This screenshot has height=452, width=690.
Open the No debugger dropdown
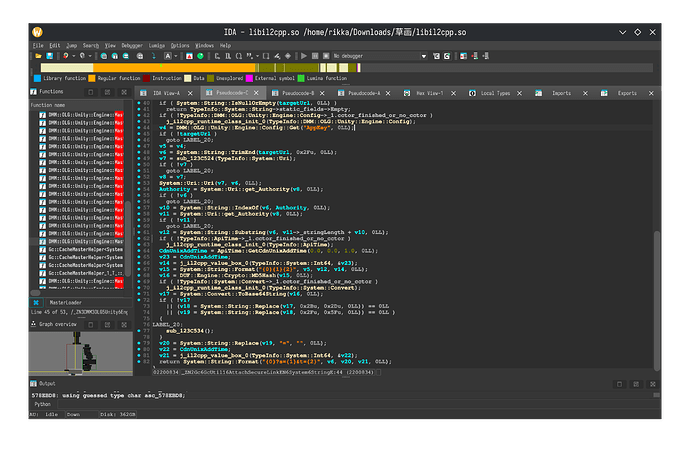coord(379,56)
